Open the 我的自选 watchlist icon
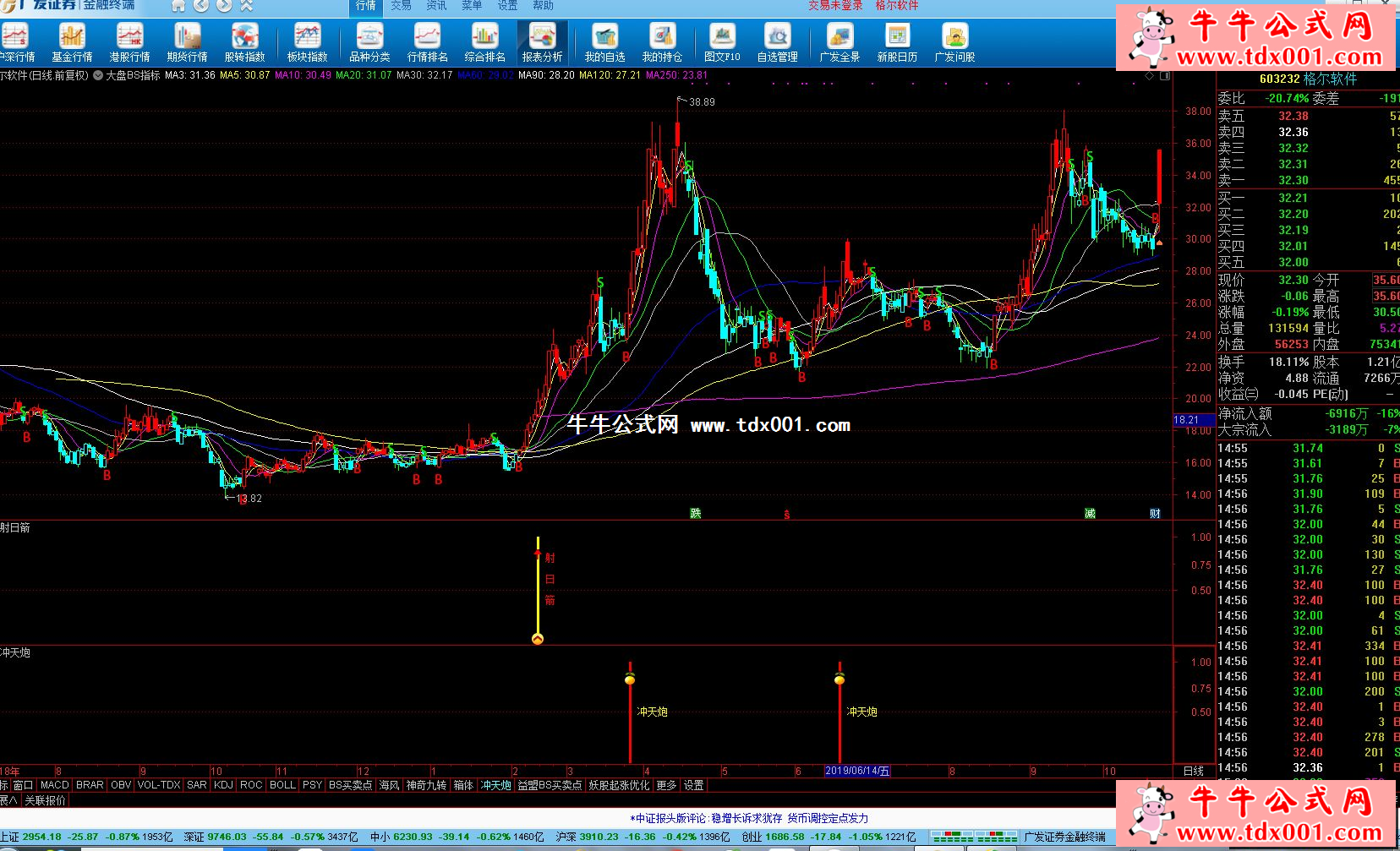1400x851 pixels. (x=604, y=43)
